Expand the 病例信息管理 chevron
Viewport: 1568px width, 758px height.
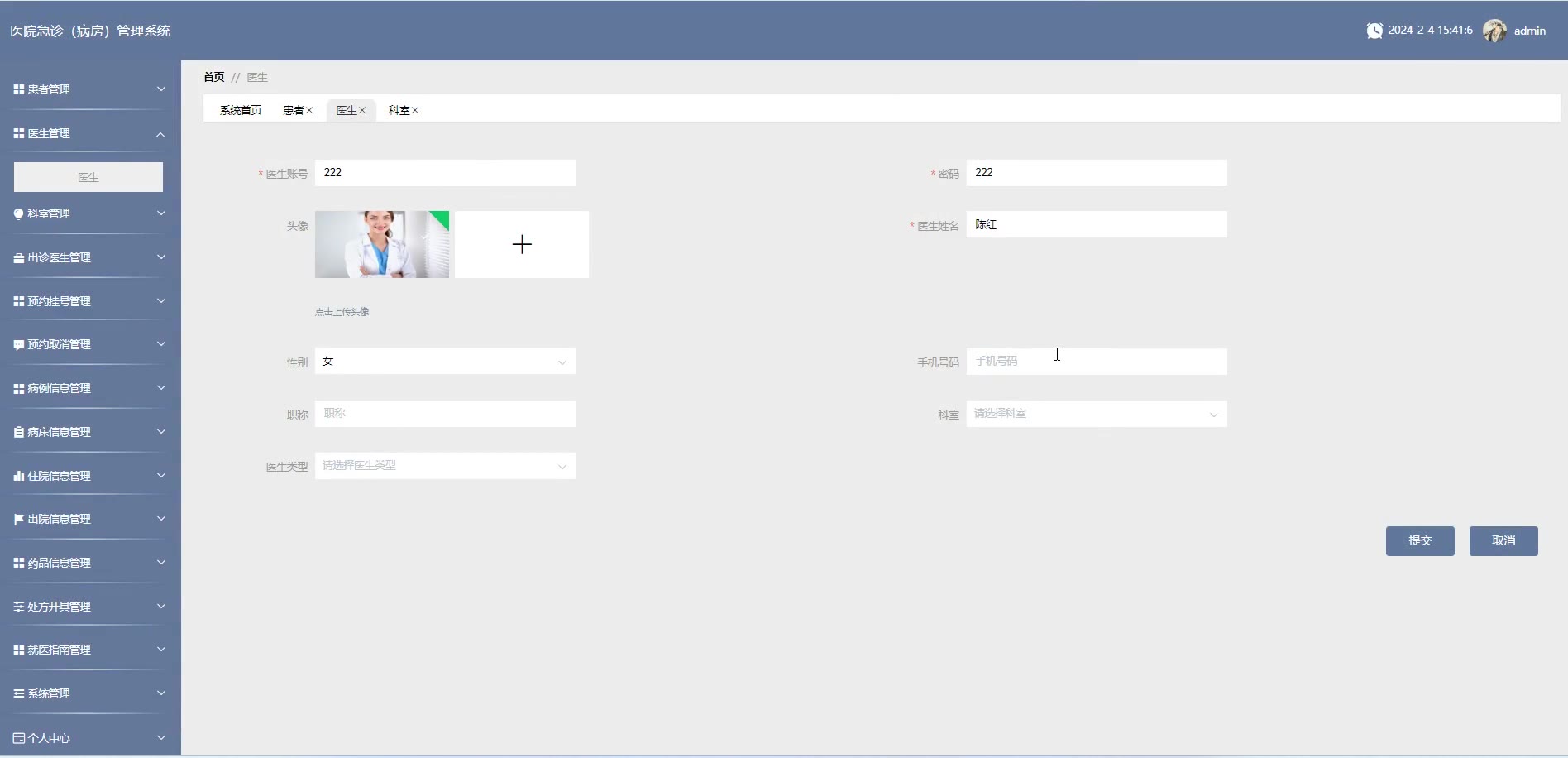click(x=161, y=388)
